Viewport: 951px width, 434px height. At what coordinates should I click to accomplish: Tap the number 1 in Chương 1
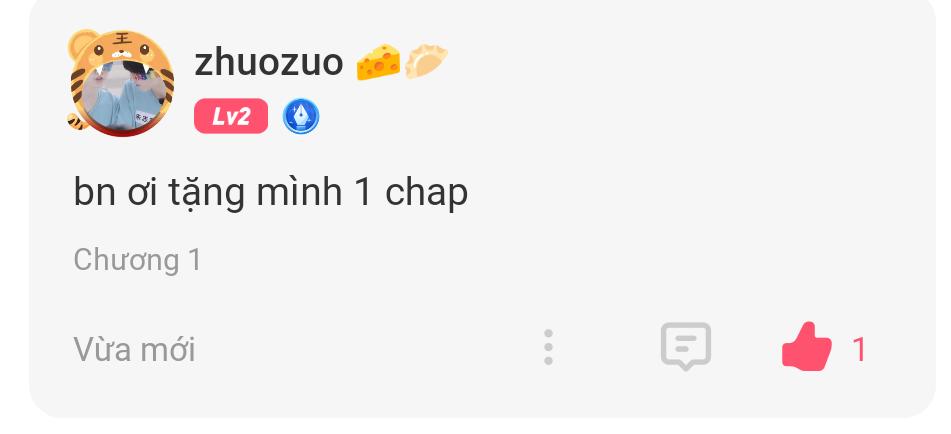[x=195, y=259]
